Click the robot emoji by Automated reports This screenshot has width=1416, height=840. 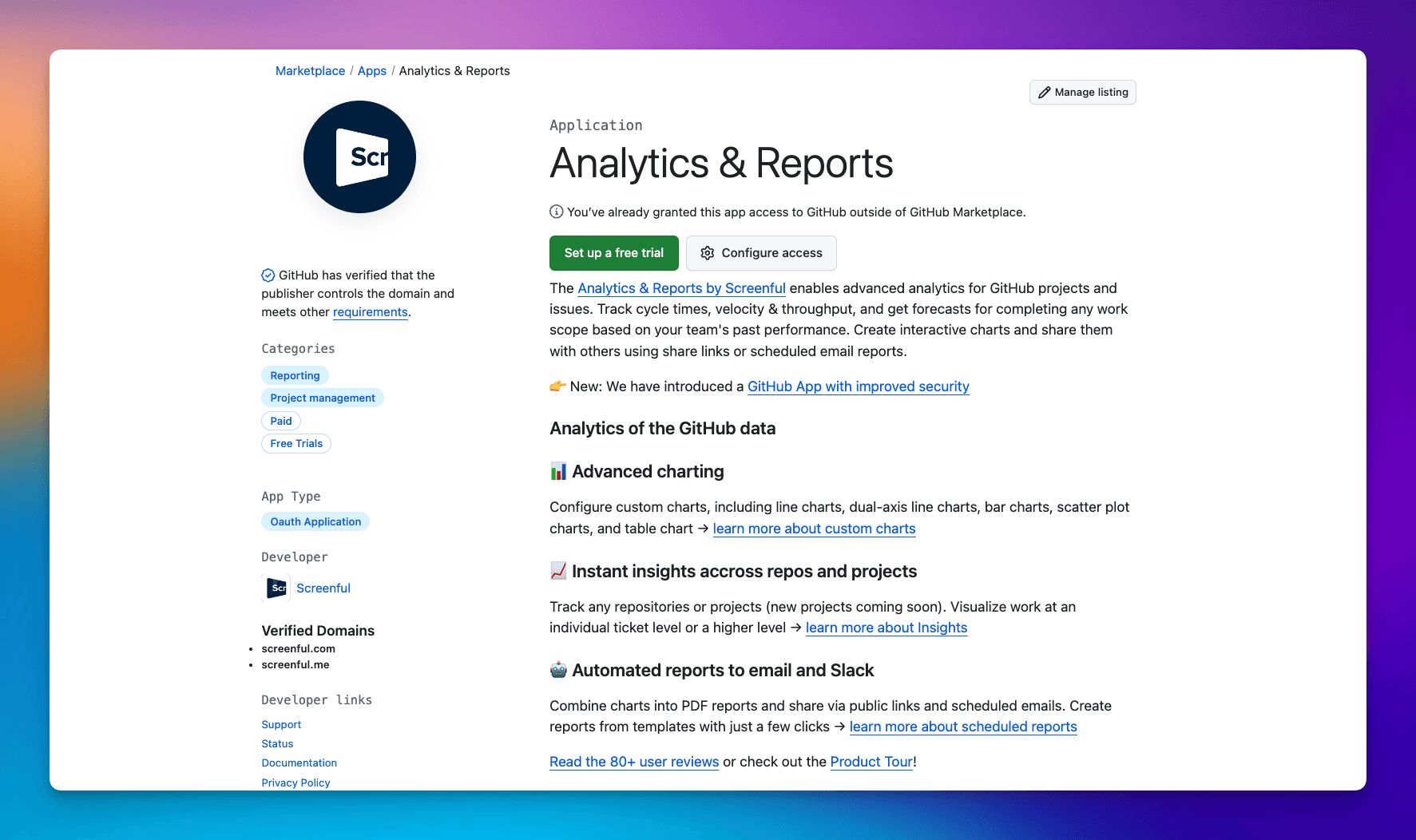click(x=558, y=670)
